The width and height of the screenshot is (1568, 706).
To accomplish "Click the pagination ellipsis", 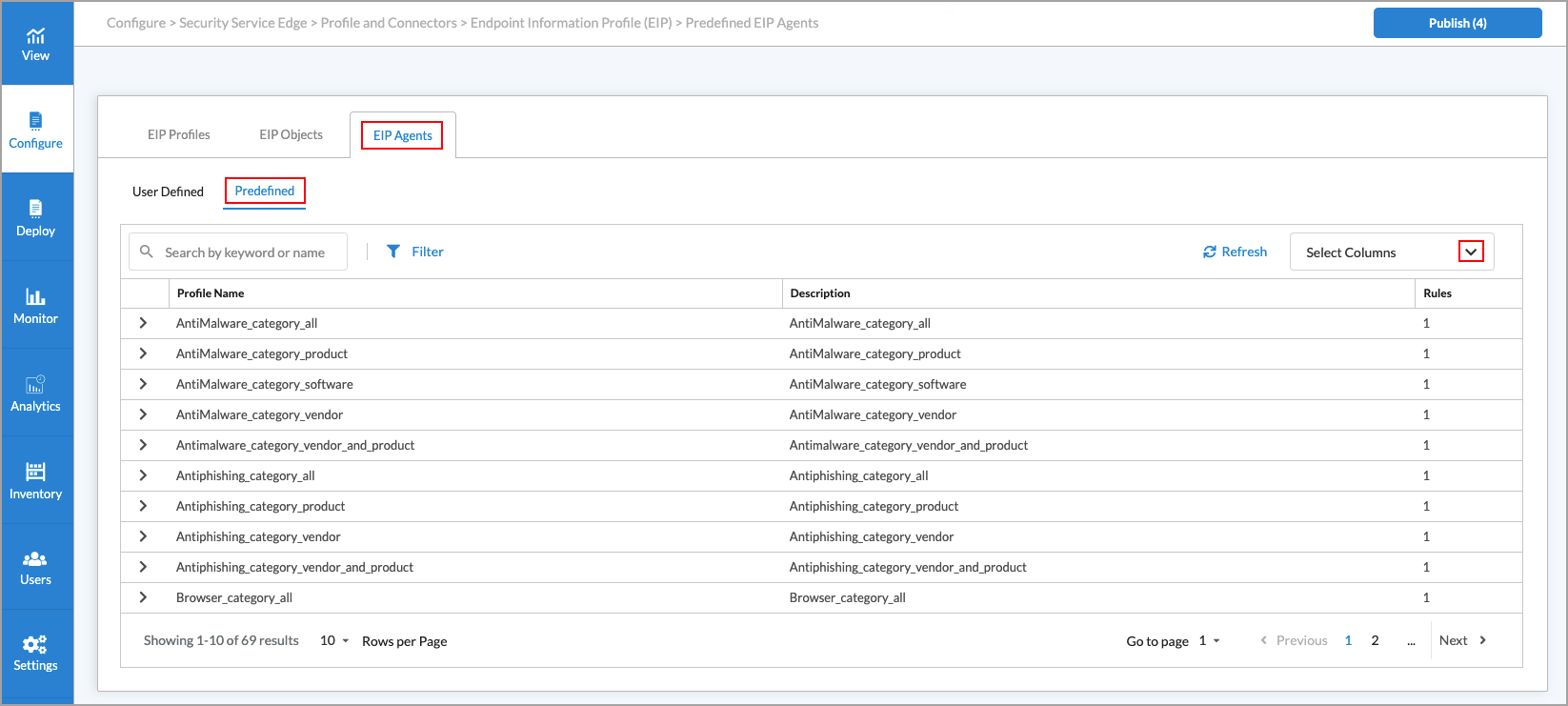I will click(x=1411, y=641).
